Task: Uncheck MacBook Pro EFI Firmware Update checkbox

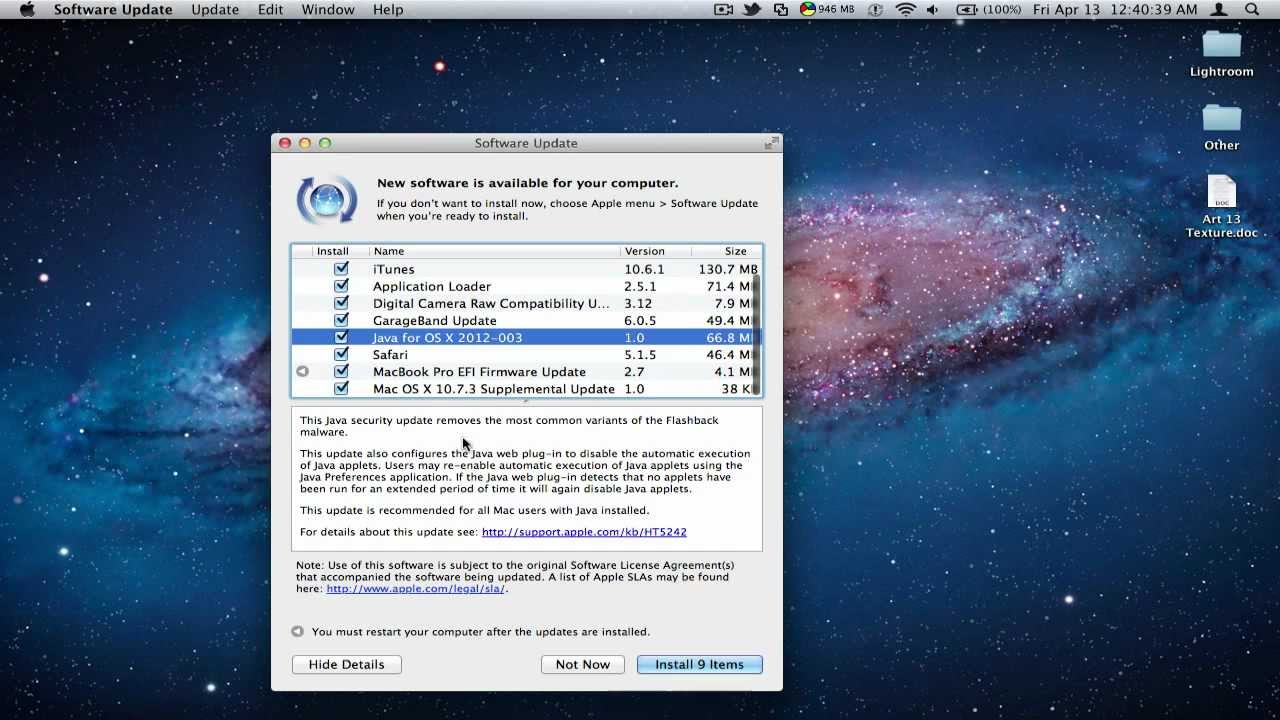Action: pos(341,371)
